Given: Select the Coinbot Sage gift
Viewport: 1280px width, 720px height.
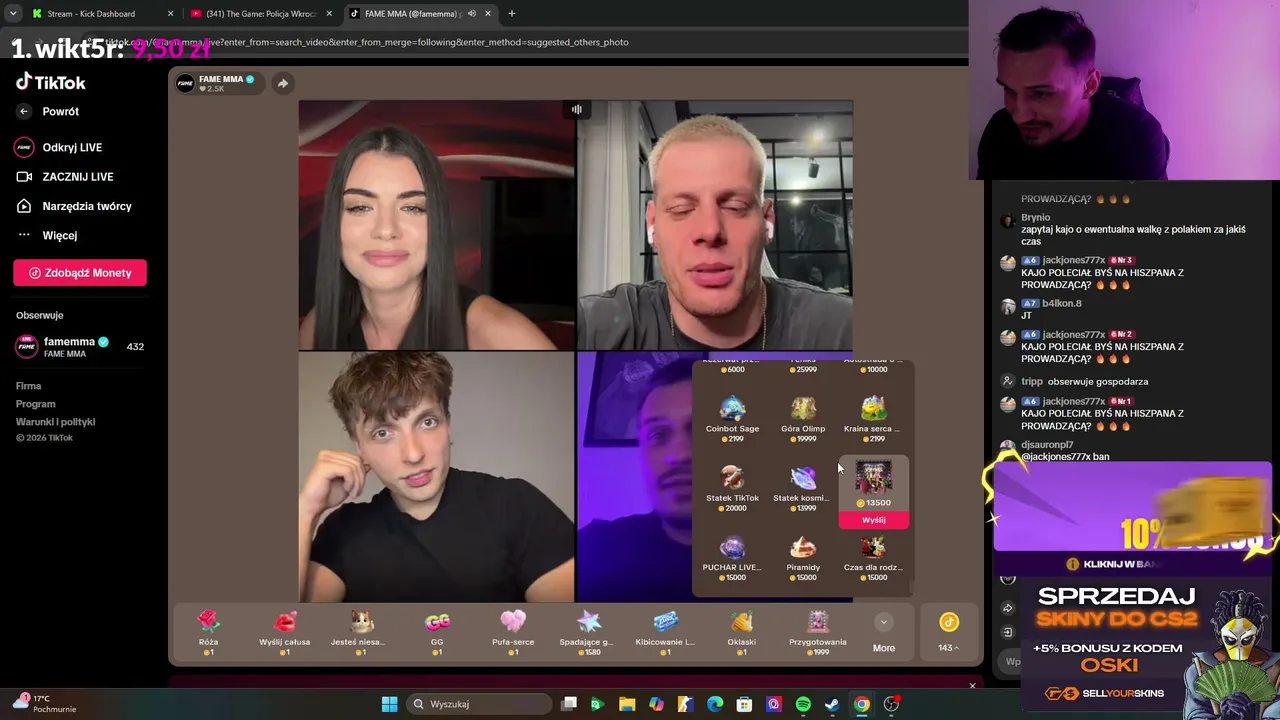Looking at the screenshot, I should [732, 419].
